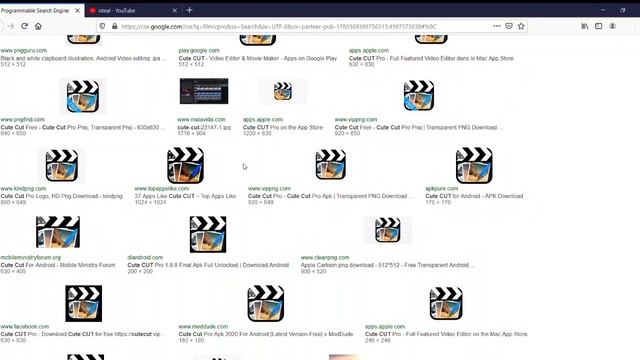Viewport: 640px width, 360px height.
Task: Open the vippng.com Cute Cut Pro Apk thumbnail
Action: 331,165
